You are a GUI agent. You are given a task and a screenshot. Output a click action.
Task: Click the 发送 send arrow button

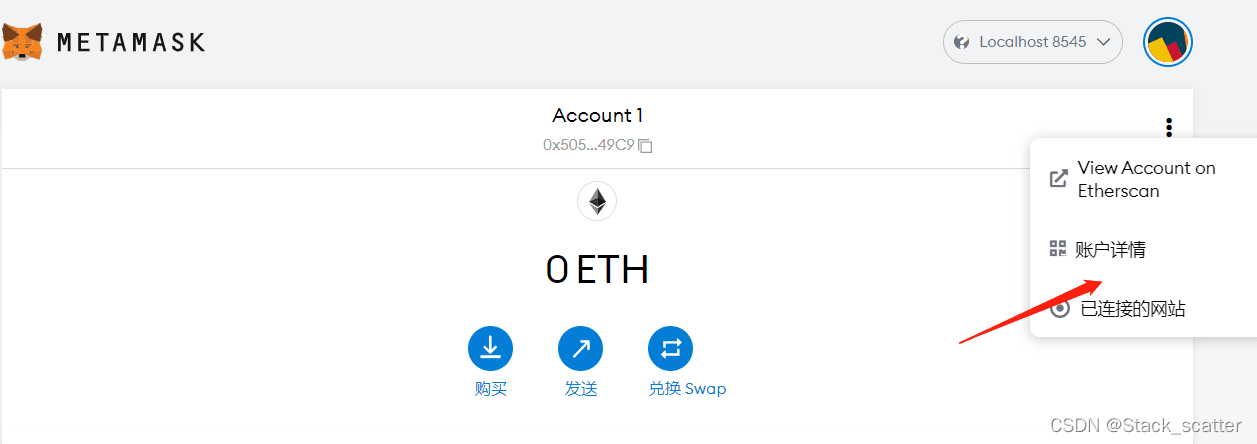coord(580,349)
